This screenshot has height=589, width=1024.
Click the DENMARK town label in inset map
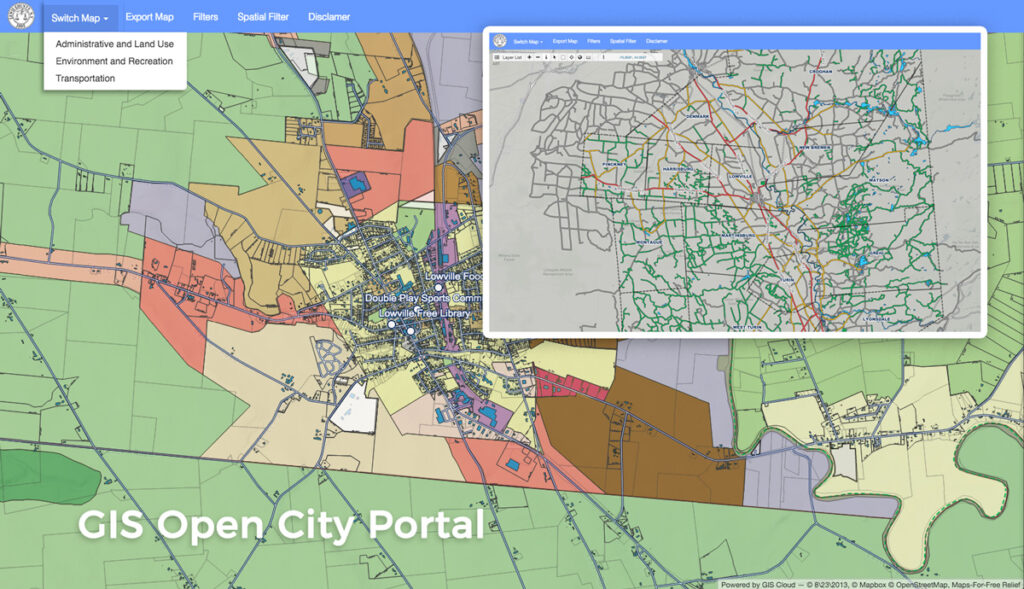(x=697, y=116)
